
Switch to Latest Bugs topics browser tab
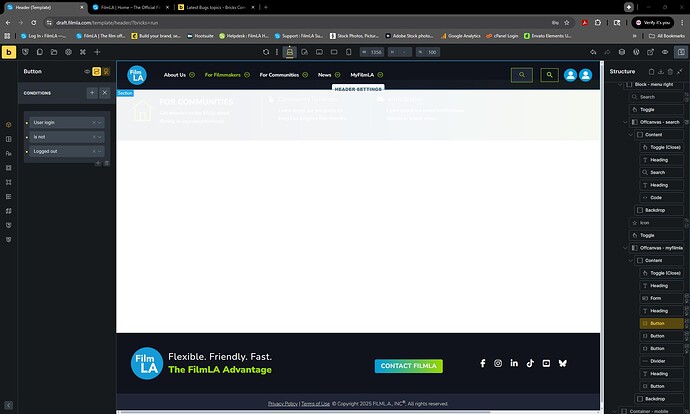click(x=216, y=7)
